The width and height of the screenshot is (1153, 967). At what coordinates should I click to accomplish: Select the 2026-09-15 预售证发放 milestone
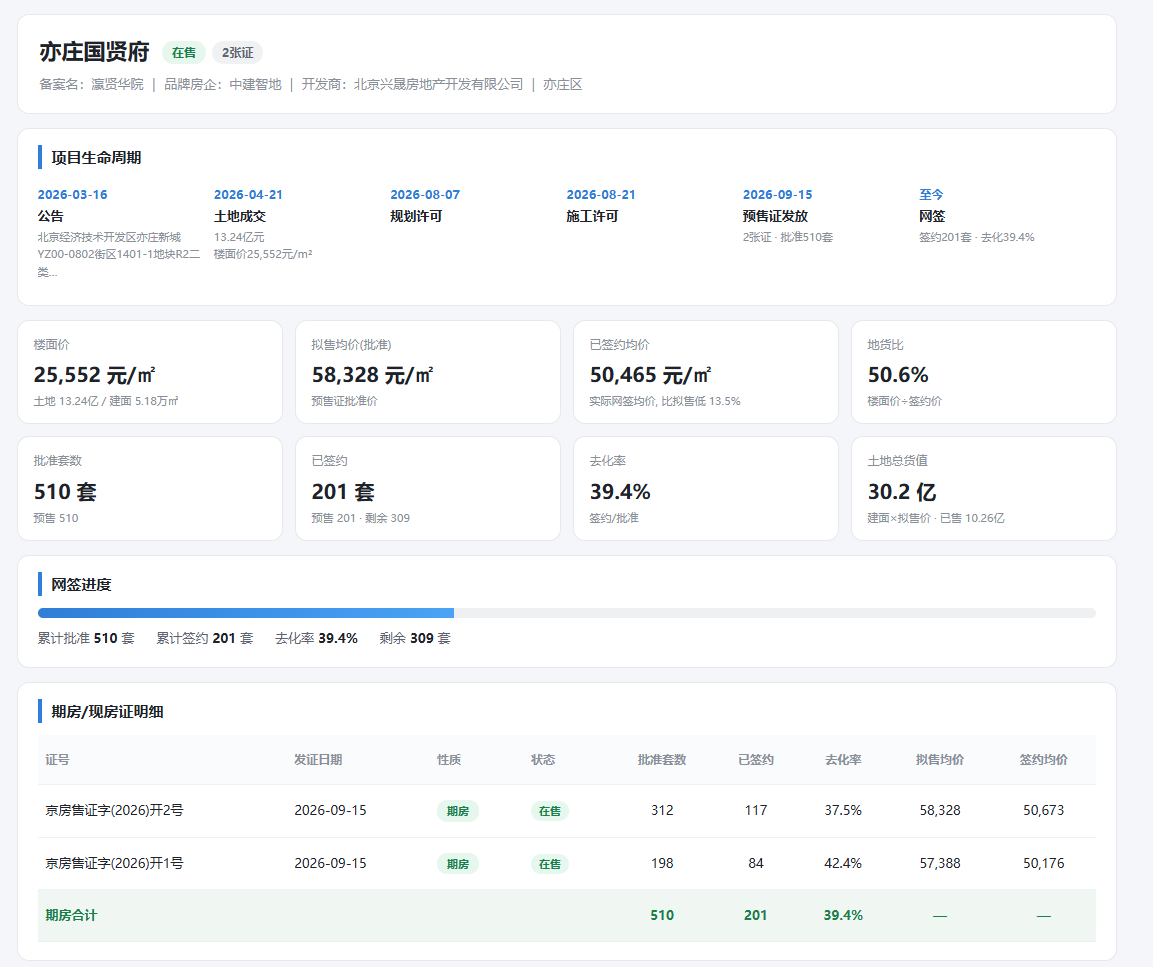(x=824, y=215)
